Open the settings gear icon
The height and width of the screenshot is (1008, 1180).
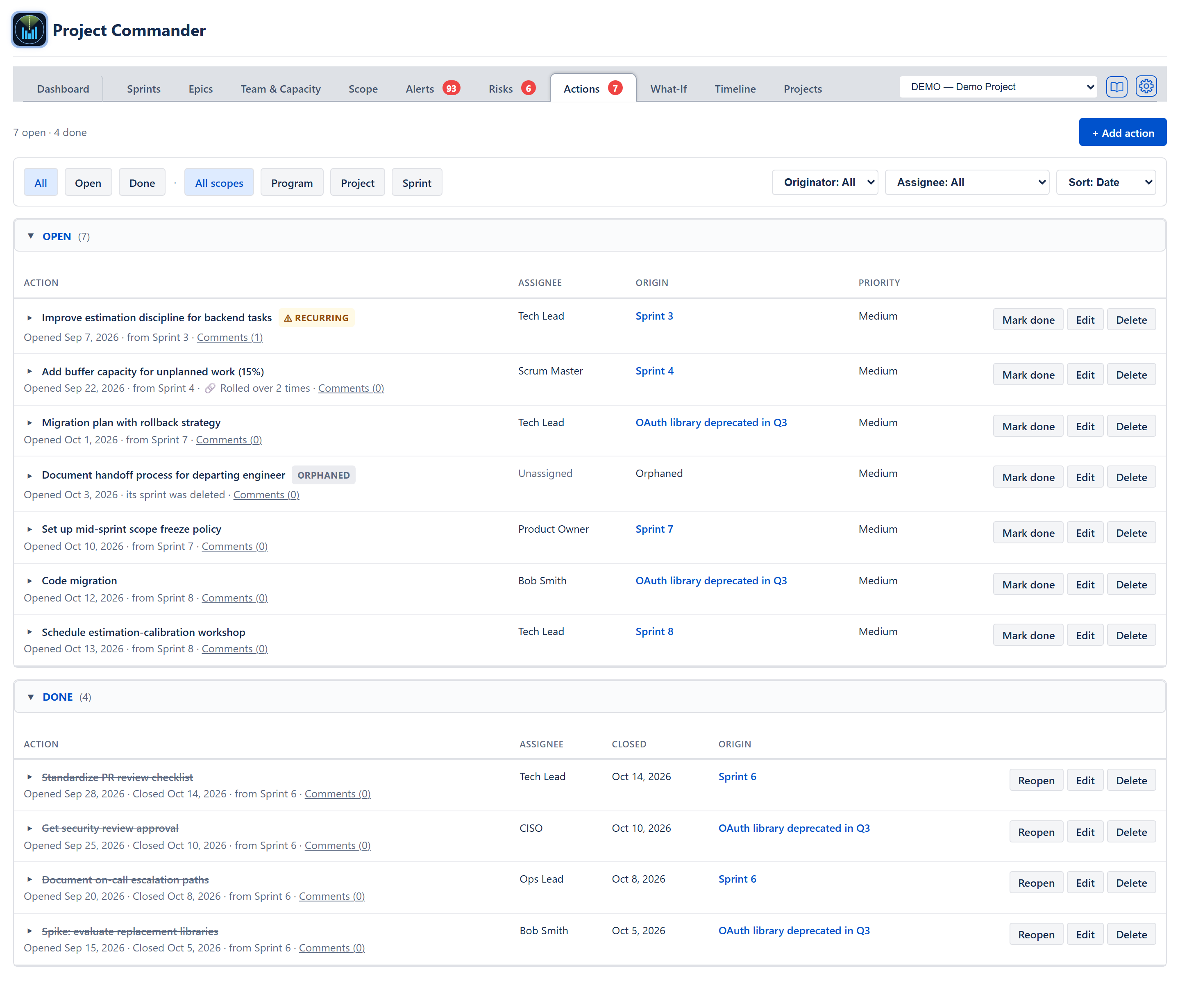1146,86
